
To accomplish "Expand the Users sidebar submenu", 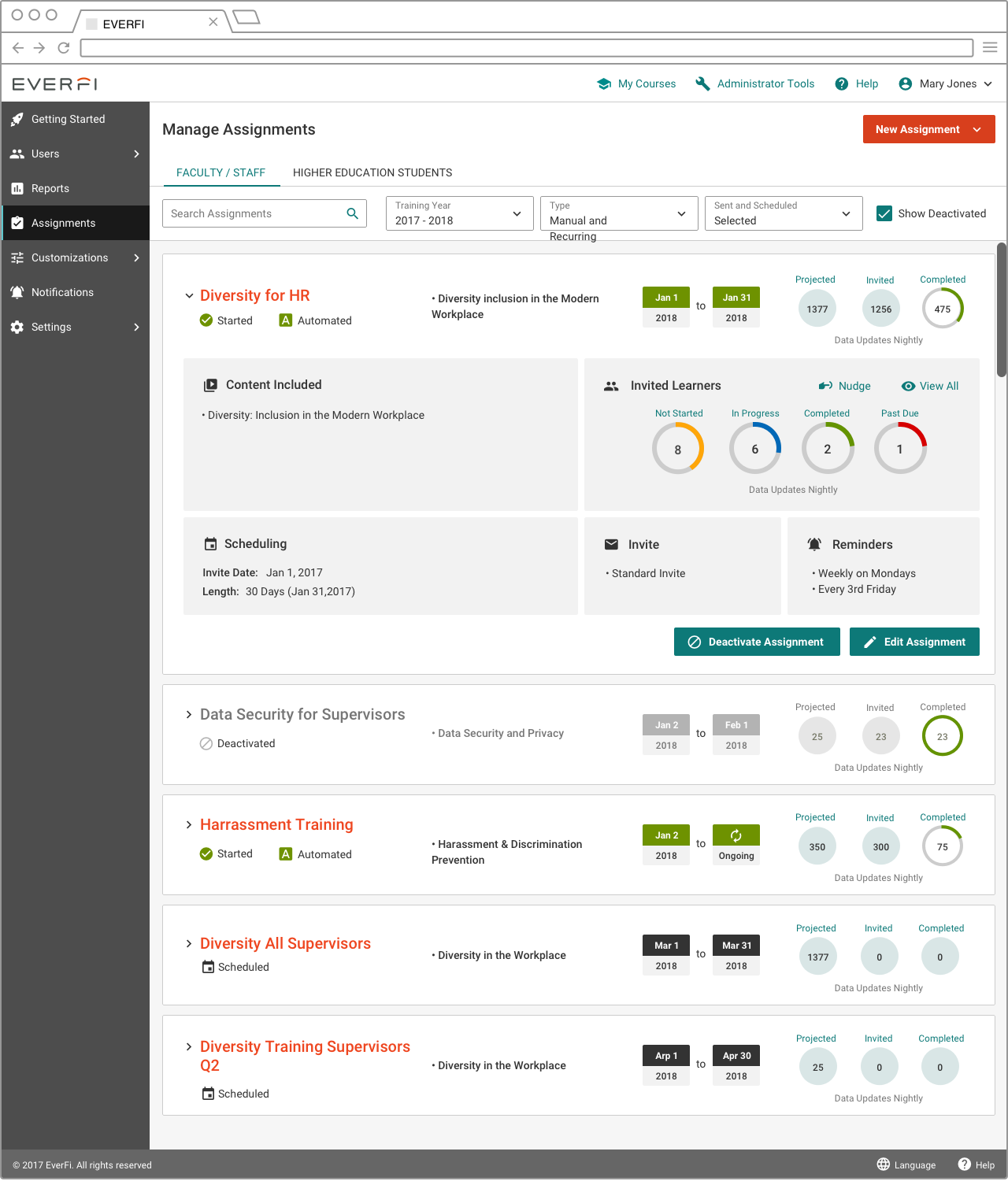I will click(x=136, y=154).
